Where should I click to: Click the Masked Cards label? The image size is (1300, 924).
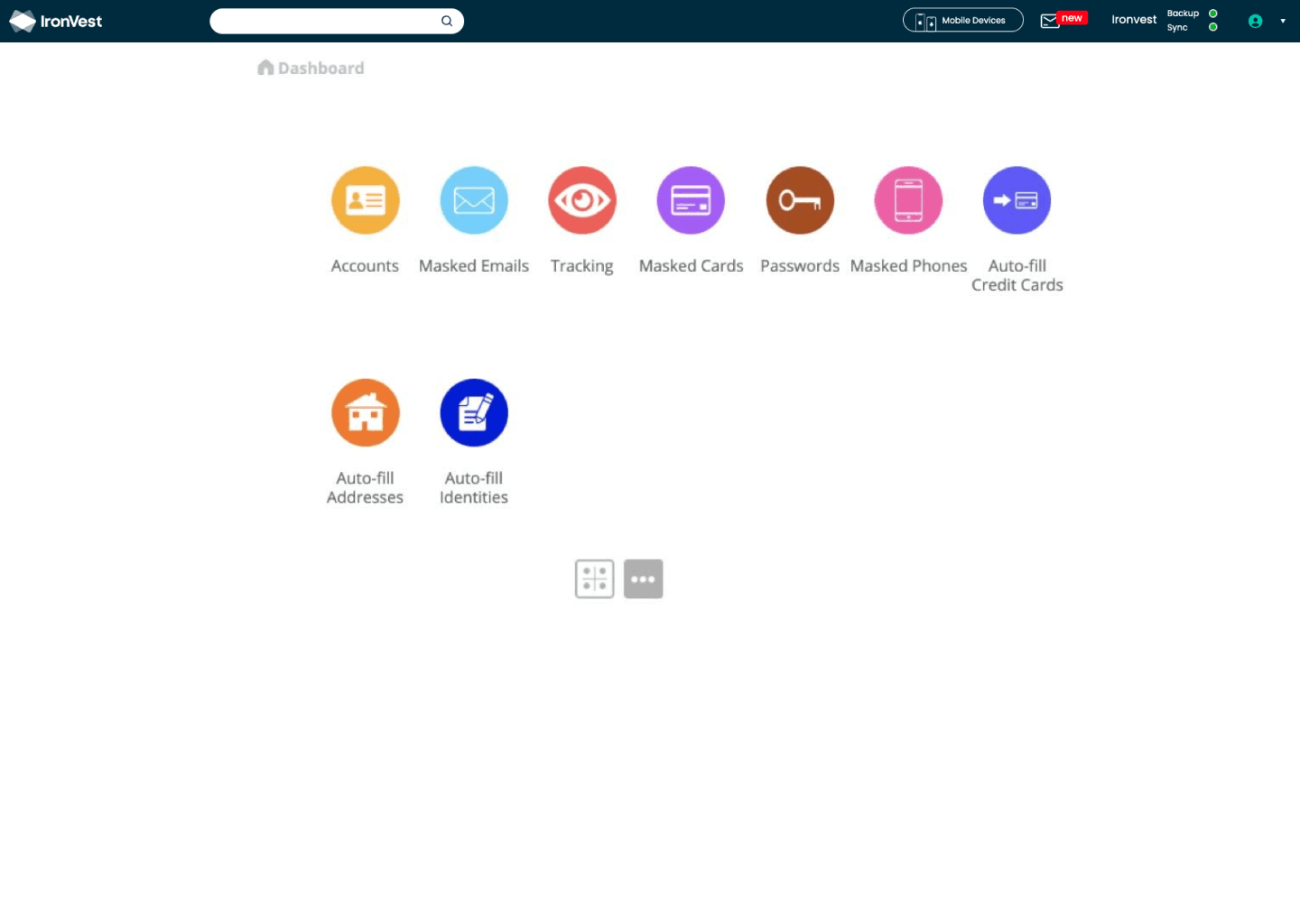point(692,265)
